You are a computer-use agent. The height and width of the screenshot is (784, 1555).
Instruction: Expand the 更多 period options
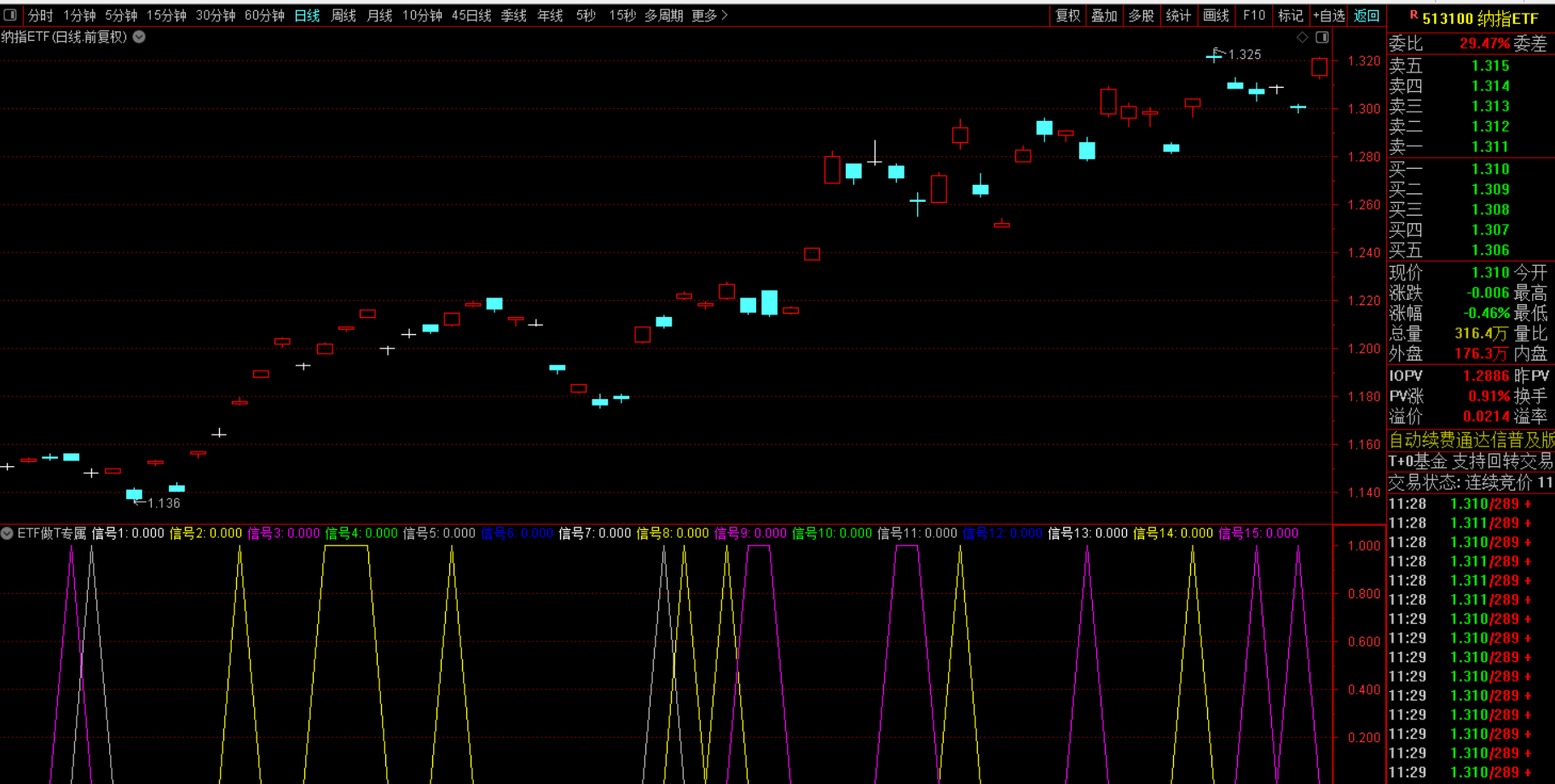pos(709,15)
